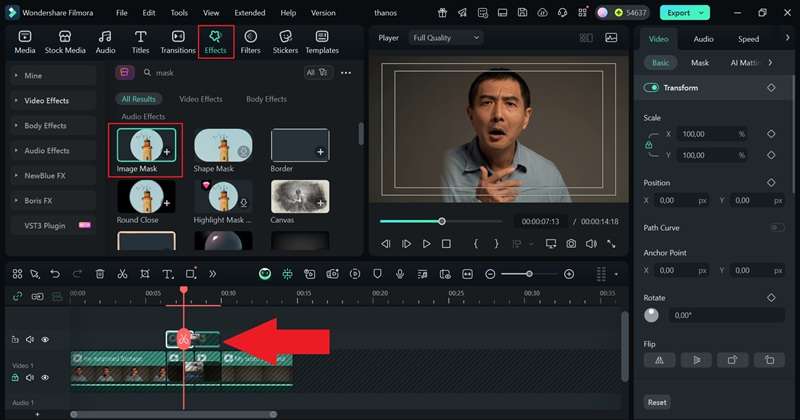Select the text tool in timeline toolbar

166,274
